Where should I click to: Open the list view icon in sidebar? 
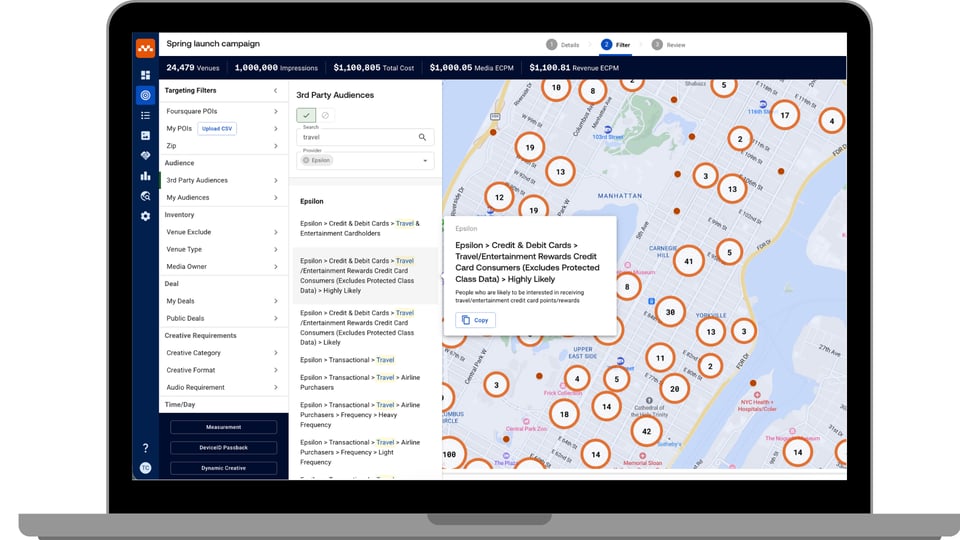(x=145, y=116)
